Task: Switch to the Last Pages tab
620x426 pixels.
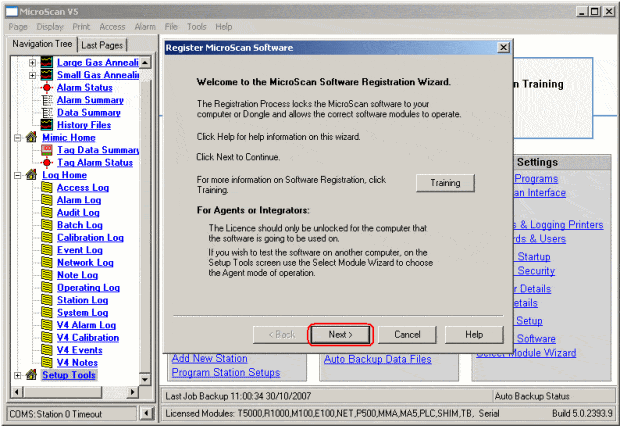Action: coord(101,45)
